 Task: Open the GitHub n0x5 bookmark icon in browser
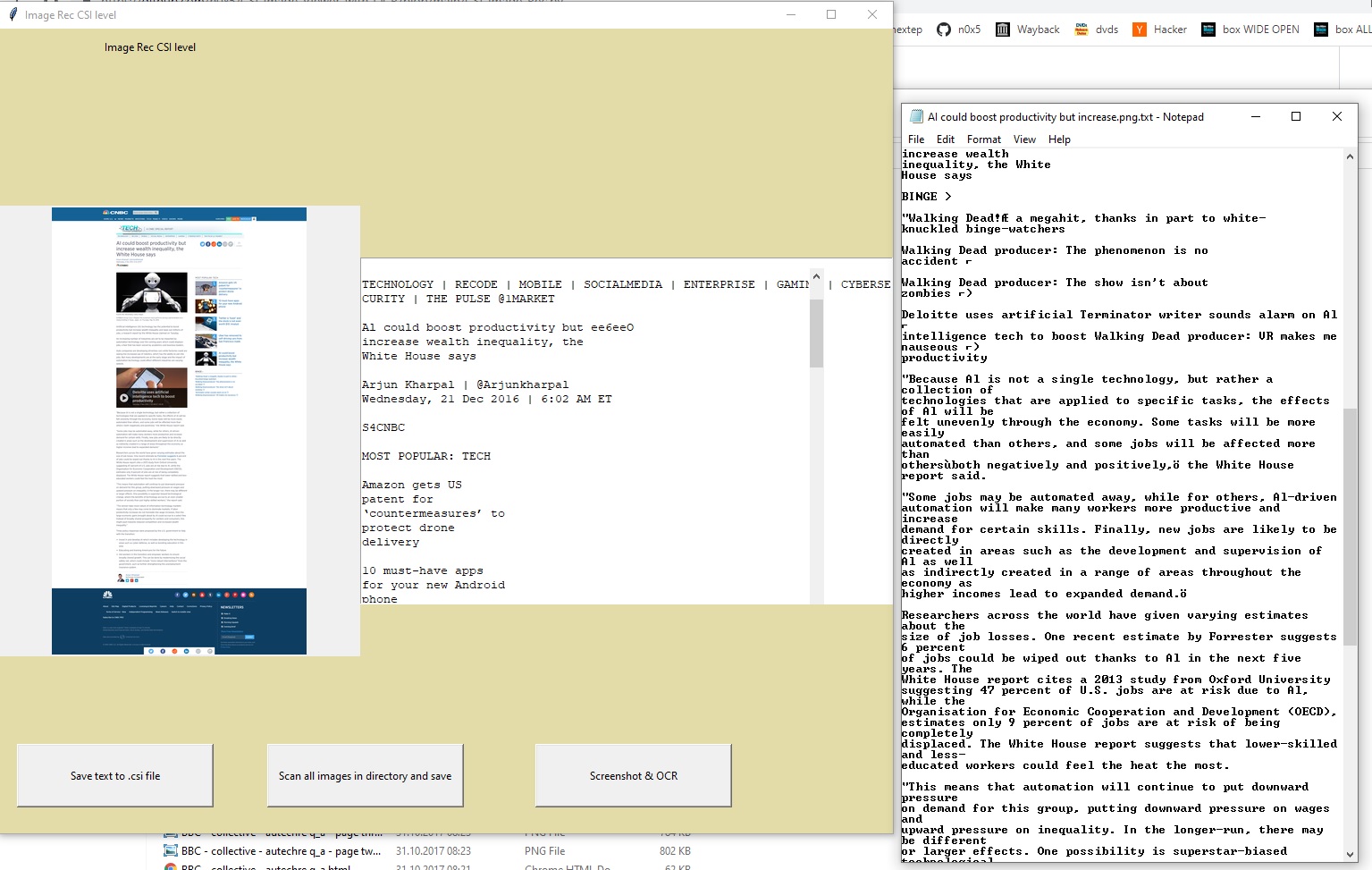coord(944,30)
